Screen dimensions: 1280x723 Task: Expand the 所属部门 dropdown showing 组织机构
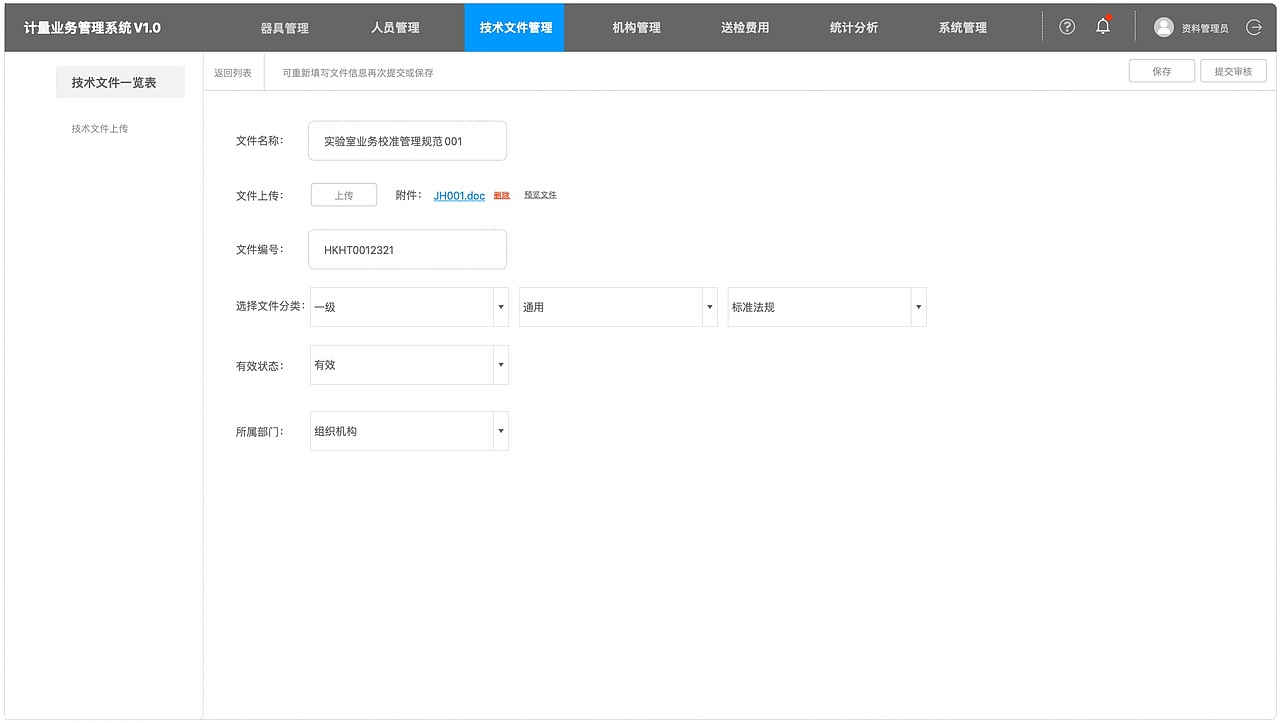(409, 431)
